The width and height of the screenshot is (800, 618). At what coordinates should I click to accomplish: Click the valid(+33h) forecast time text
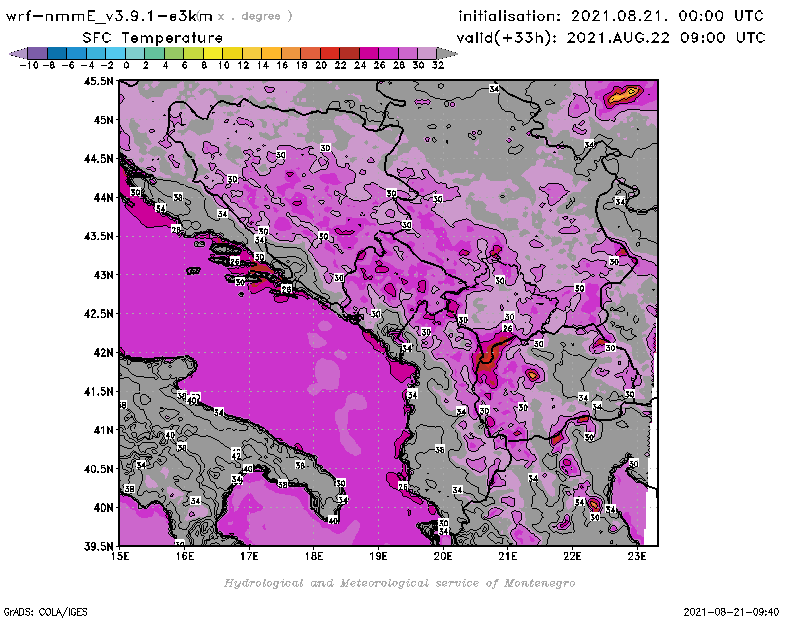(x=611, y=38)
